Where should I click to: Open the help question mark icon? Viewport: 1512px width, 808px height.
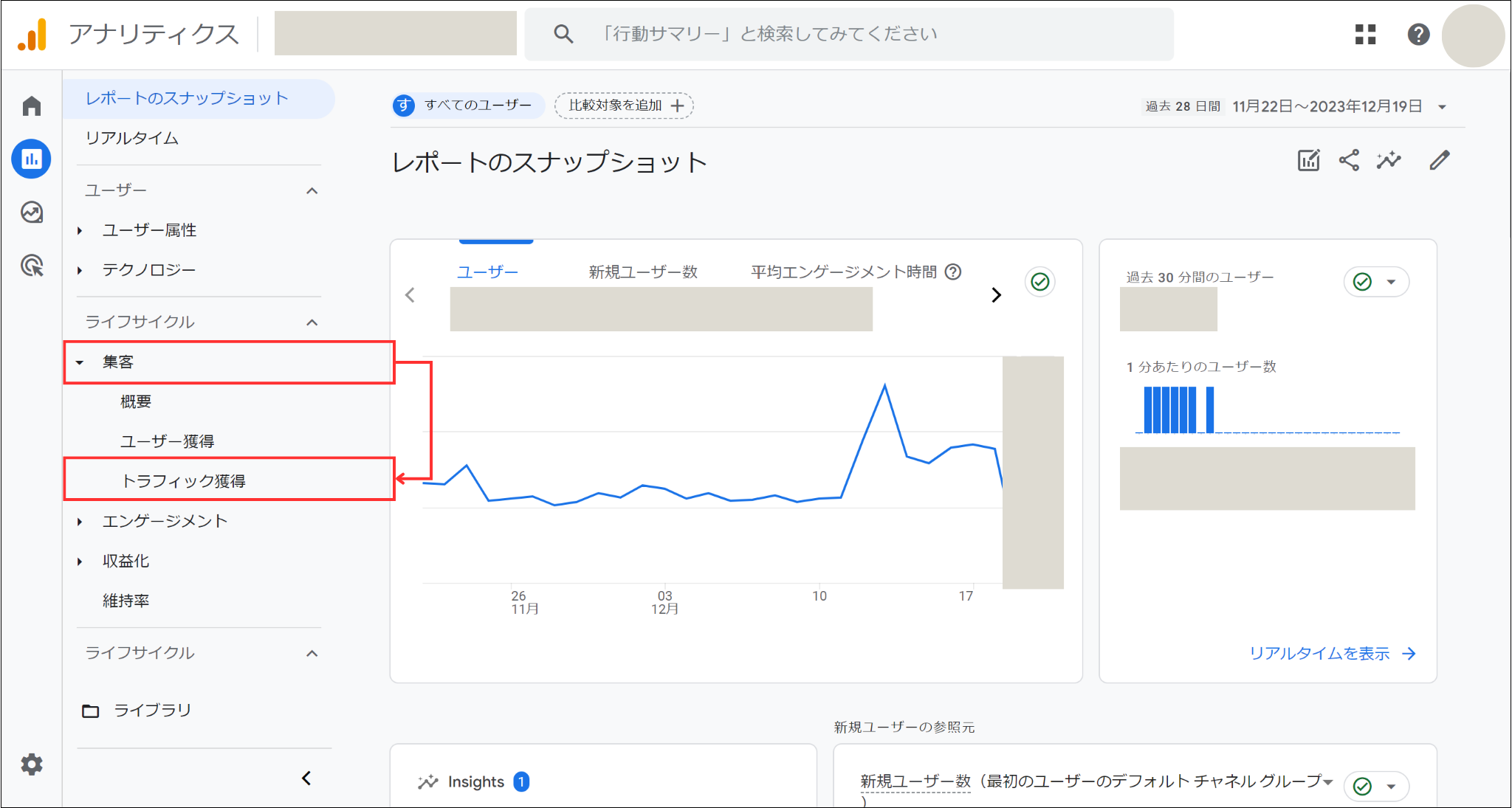click(1418, 34)
